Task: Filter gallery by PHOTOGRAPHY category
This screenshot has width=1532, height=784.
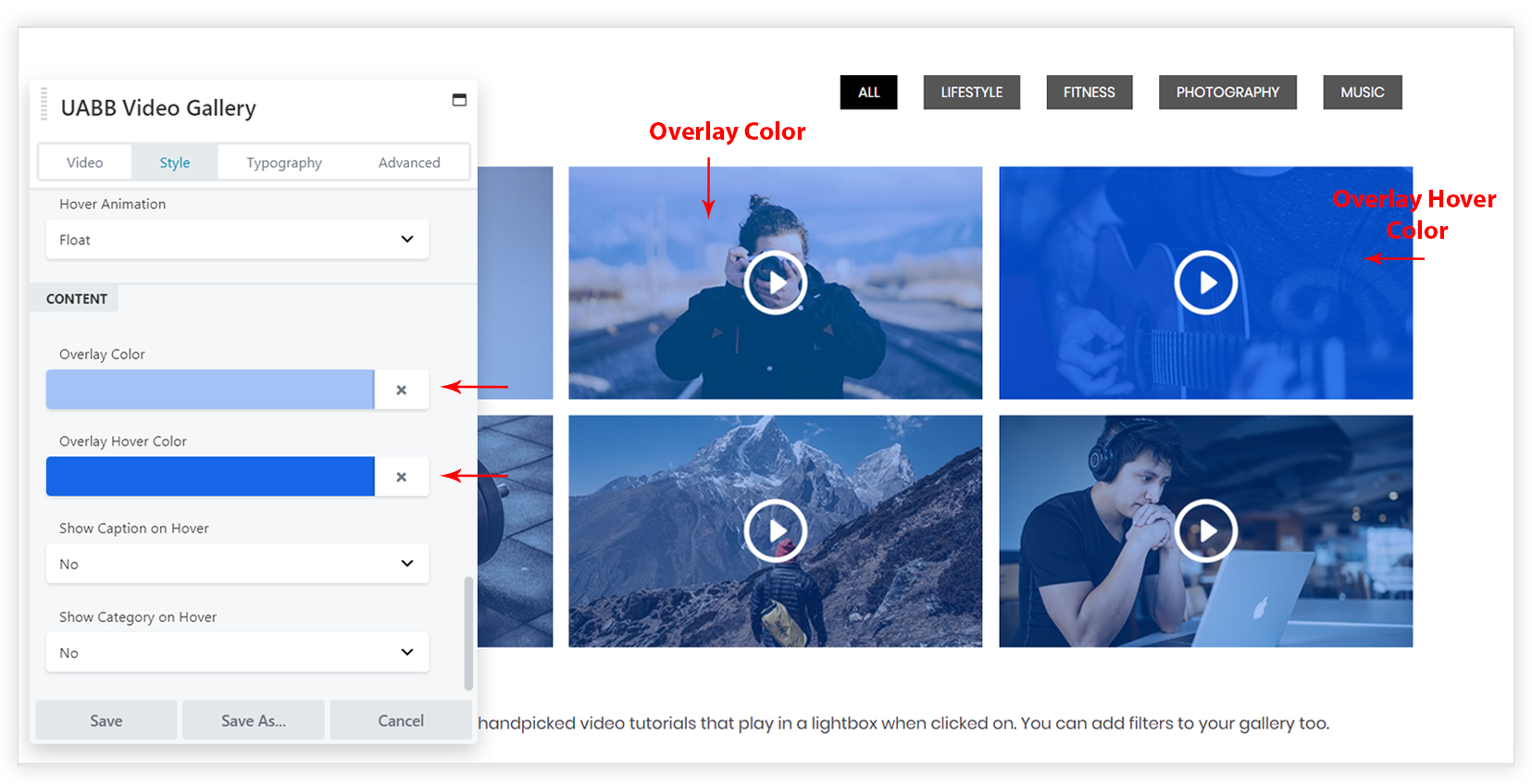Action: tap(1227, 93)
